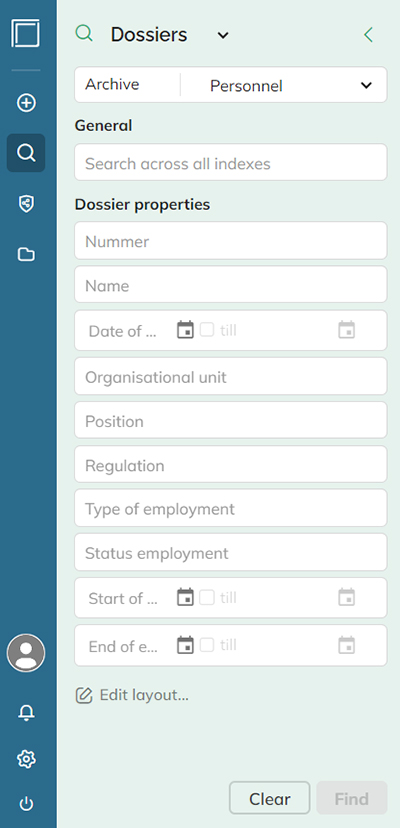Enable the till checkbox for Start of
400x828 pixels.
[207, 598]
